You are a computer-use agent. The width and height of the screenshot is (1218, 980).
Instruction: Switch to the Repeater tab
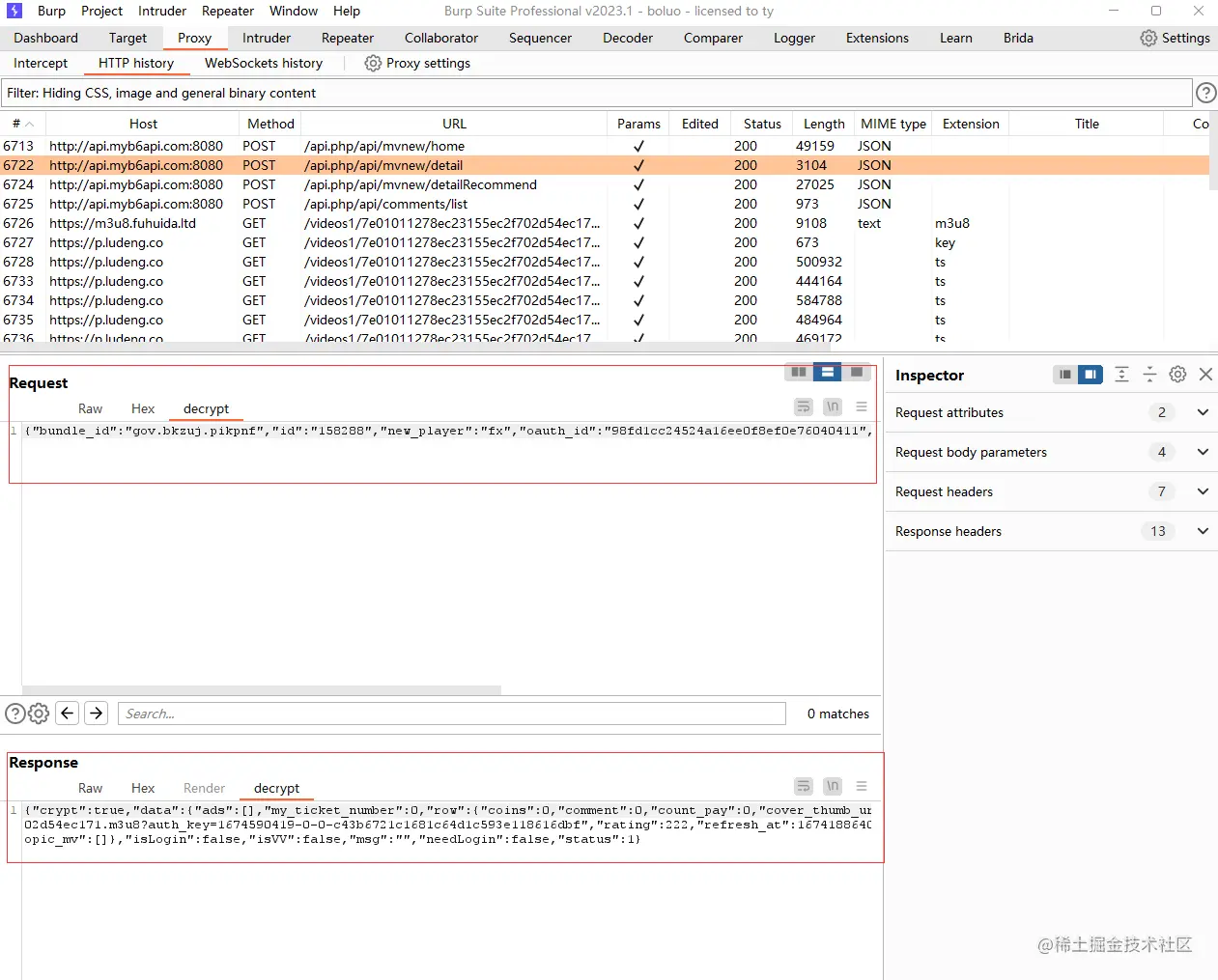click(x=348, y=38)
